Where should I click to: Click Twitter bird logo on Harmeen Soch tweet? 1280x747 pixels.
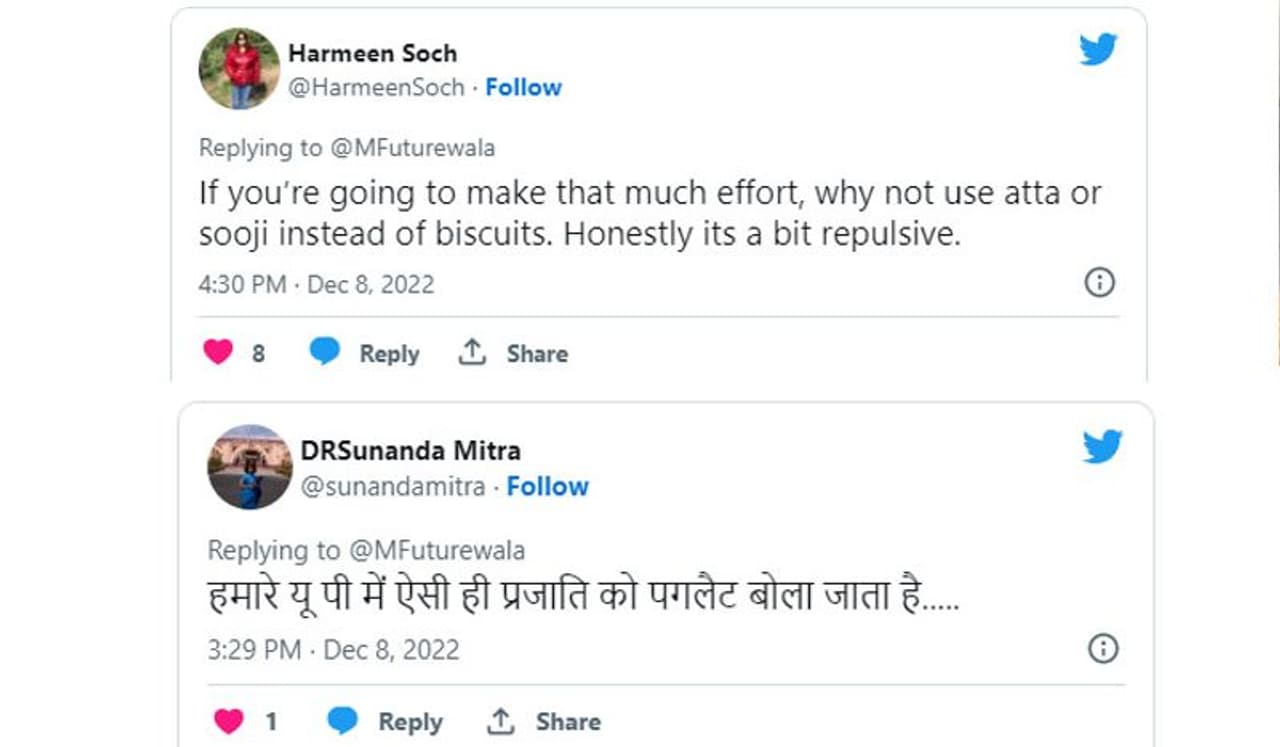[1098, 50]
